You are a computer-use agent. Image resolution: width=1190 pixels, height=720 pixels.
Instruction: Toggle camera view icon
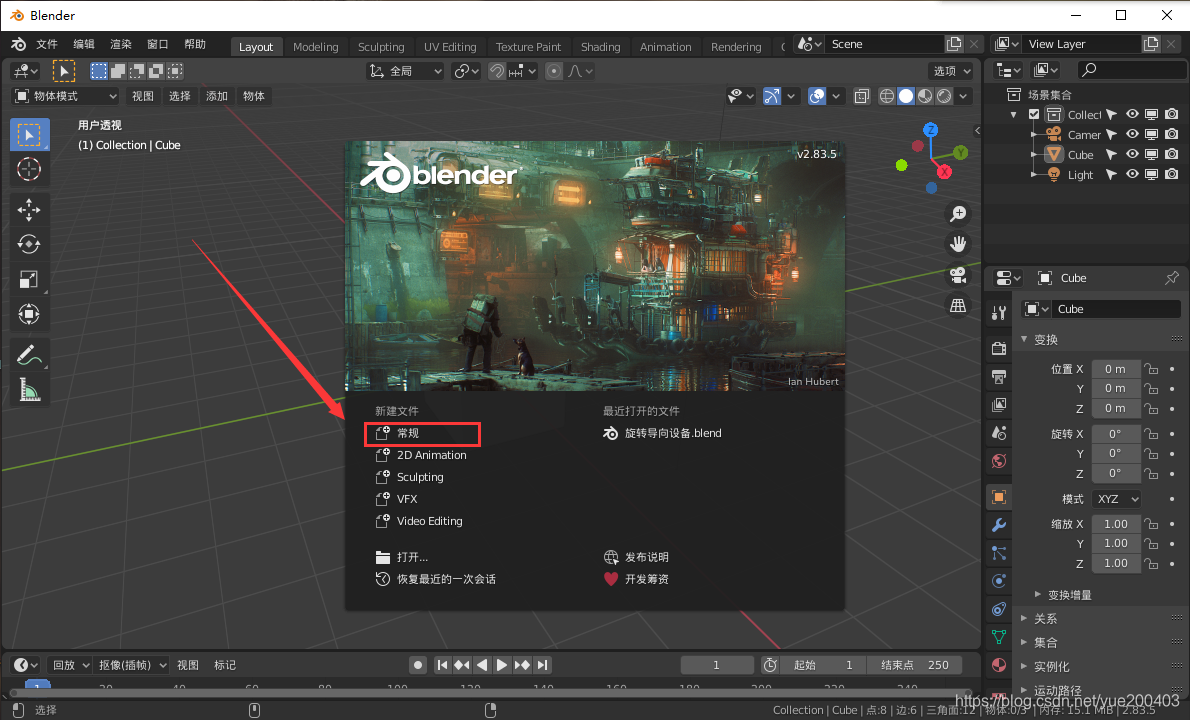pyautogui.click(x=959, y=275)
